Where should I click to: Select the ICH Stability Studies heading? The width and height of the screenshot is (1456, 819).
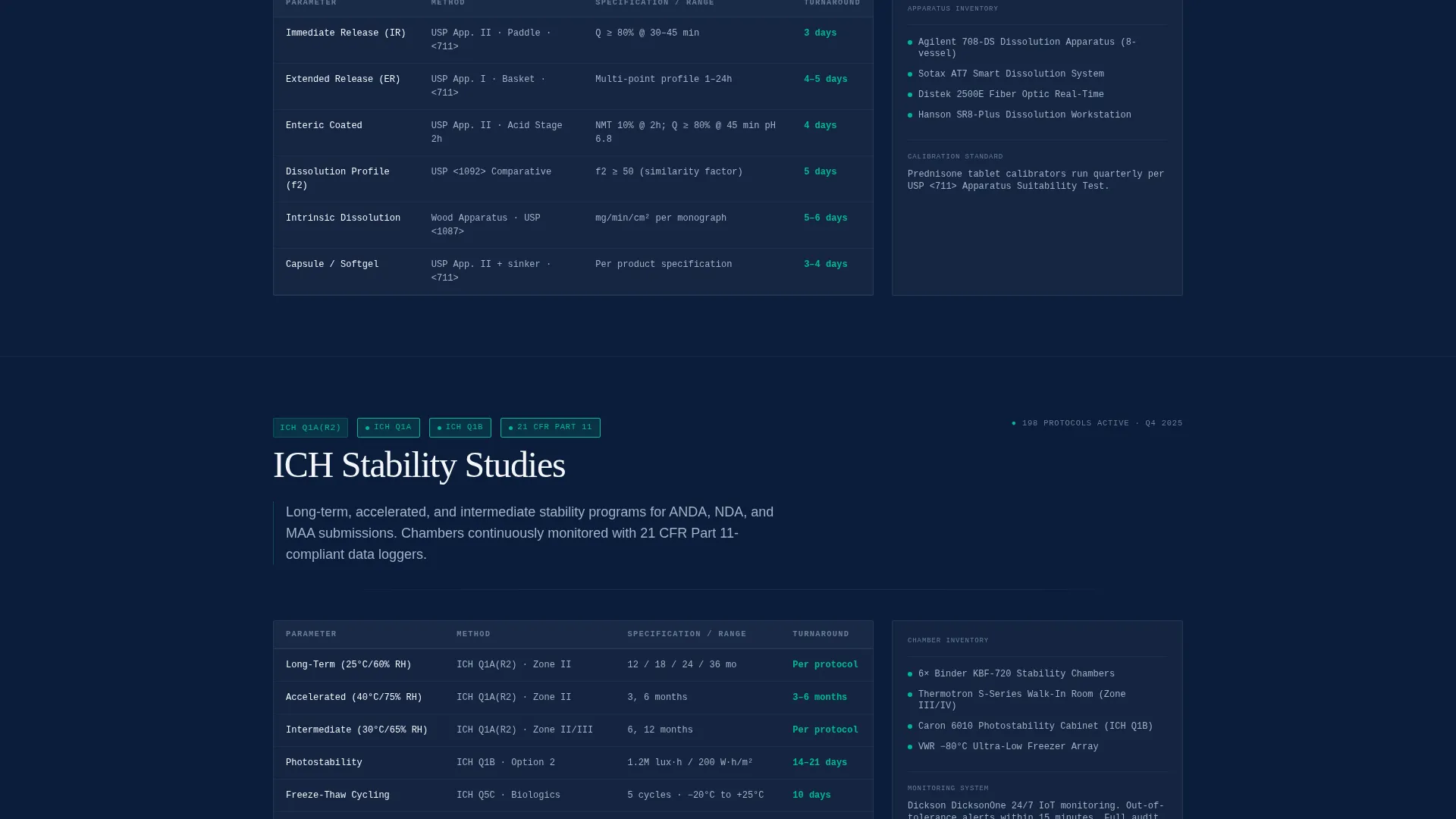pyautogui.click(x=419, y=465)
